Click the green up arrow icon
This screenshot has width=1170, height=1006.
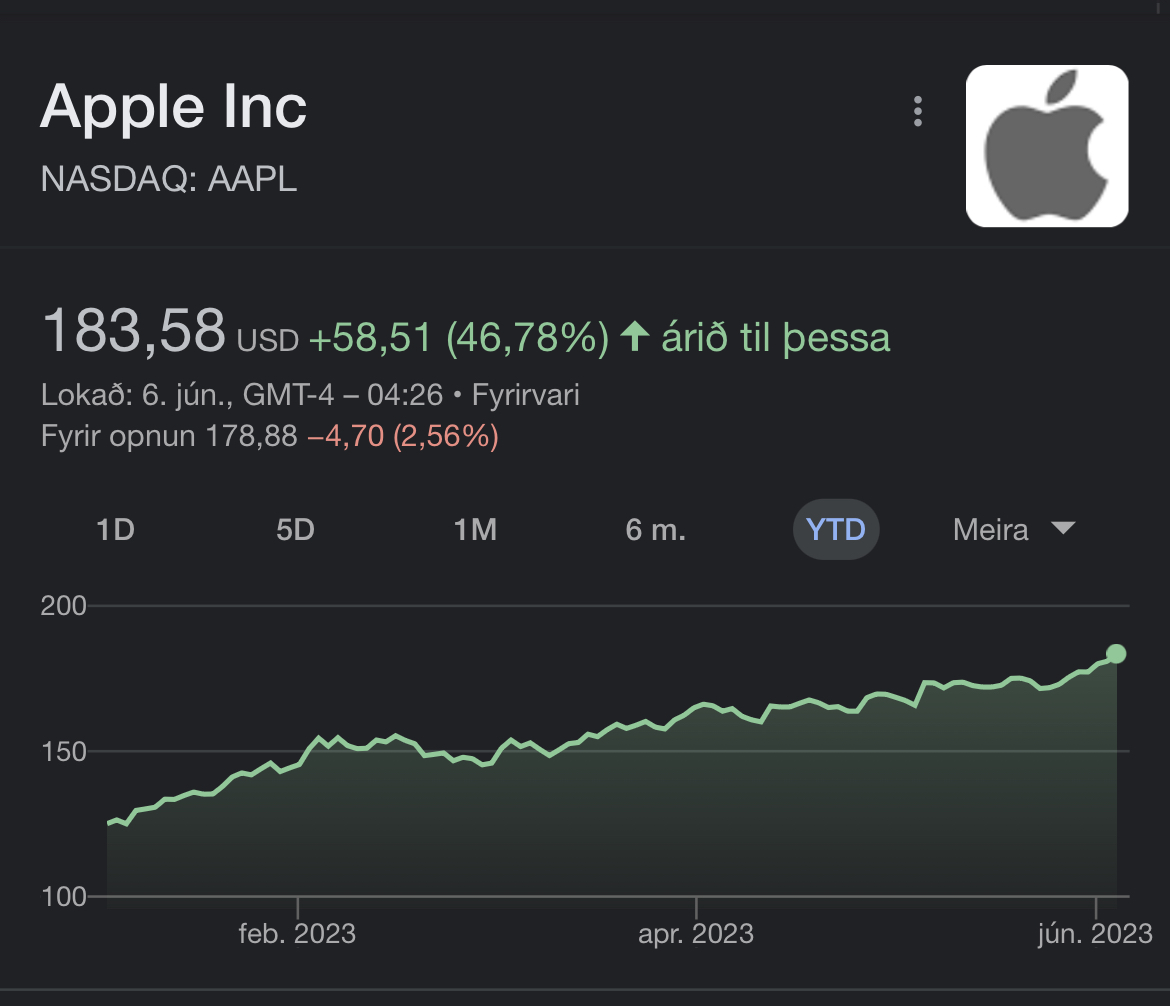pos(635,336)
